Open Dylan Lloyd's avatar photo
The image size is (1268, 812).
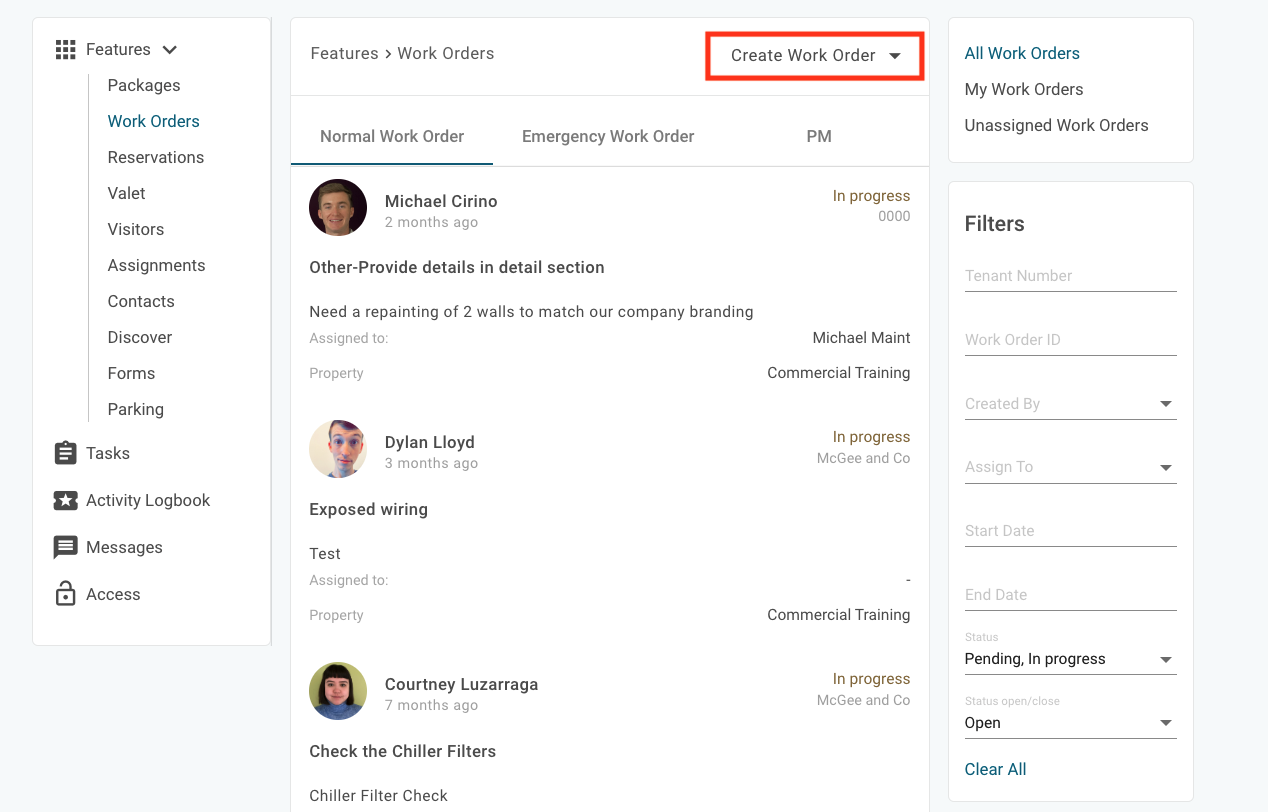338,449
